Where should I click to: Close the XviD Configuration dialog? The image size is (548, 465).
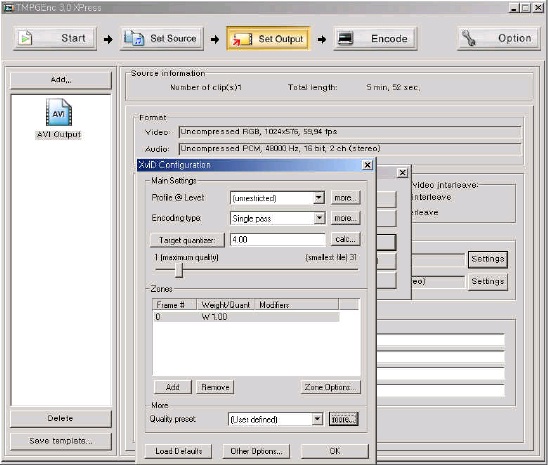(367, 165)
